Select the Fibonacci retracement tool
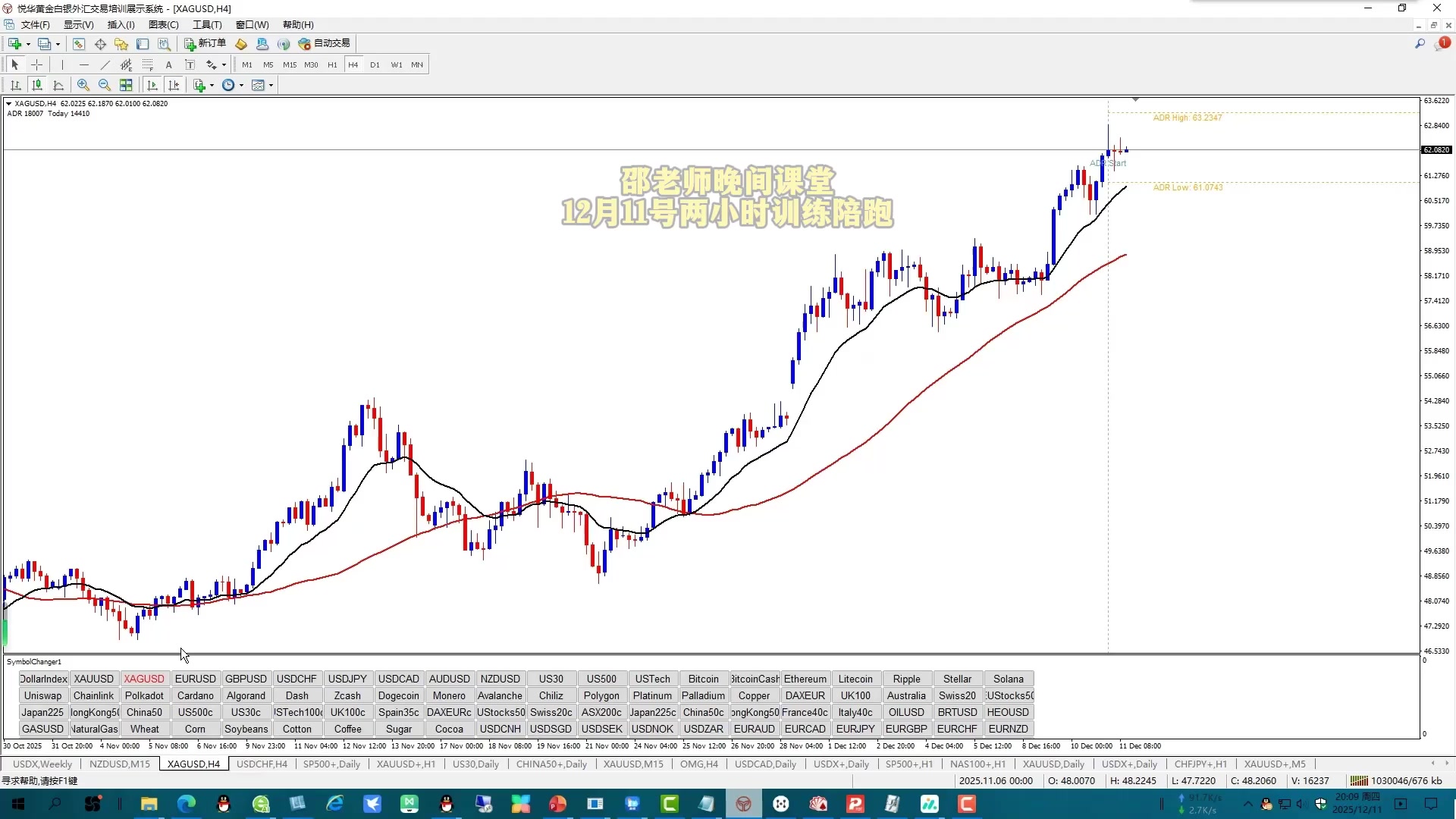 (x=147, y=64)
